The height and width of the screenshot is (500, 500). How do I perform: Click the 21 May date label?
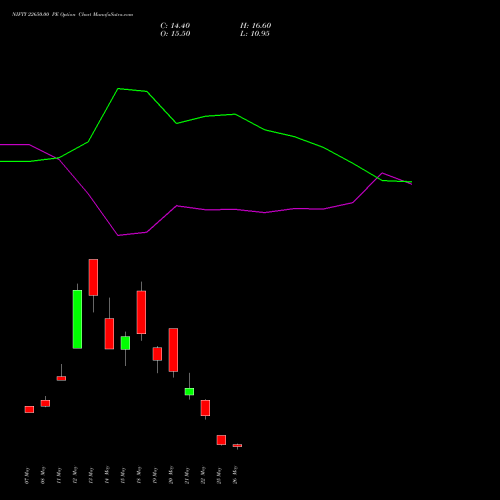point(188,475)
